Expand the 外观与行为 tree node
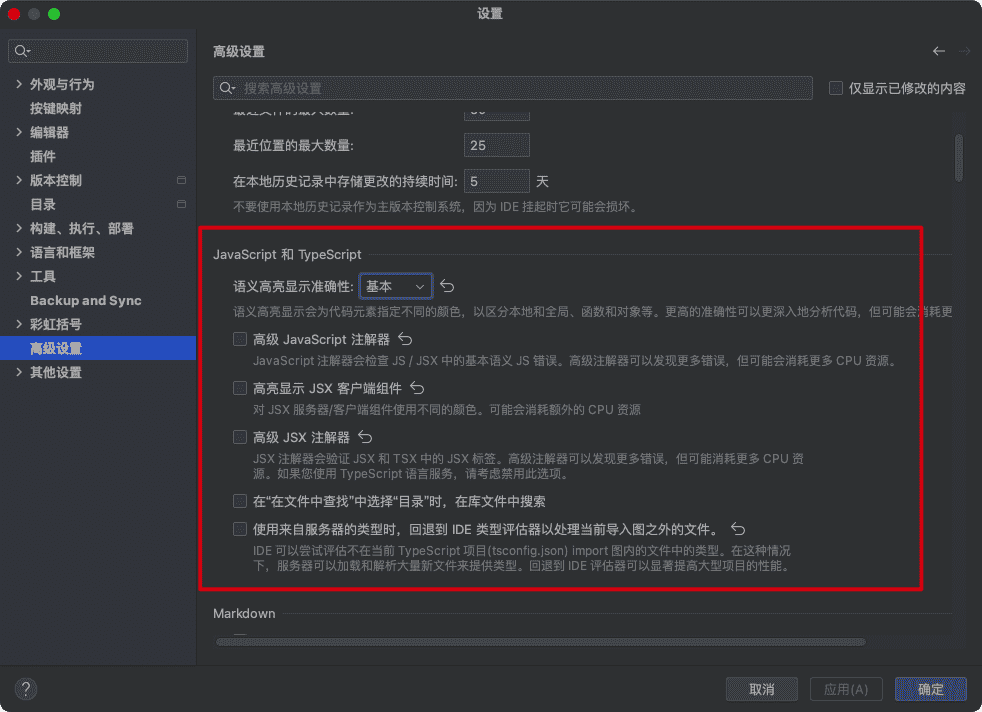The width and height of the screenshot is (982, 712). point(19,84)
